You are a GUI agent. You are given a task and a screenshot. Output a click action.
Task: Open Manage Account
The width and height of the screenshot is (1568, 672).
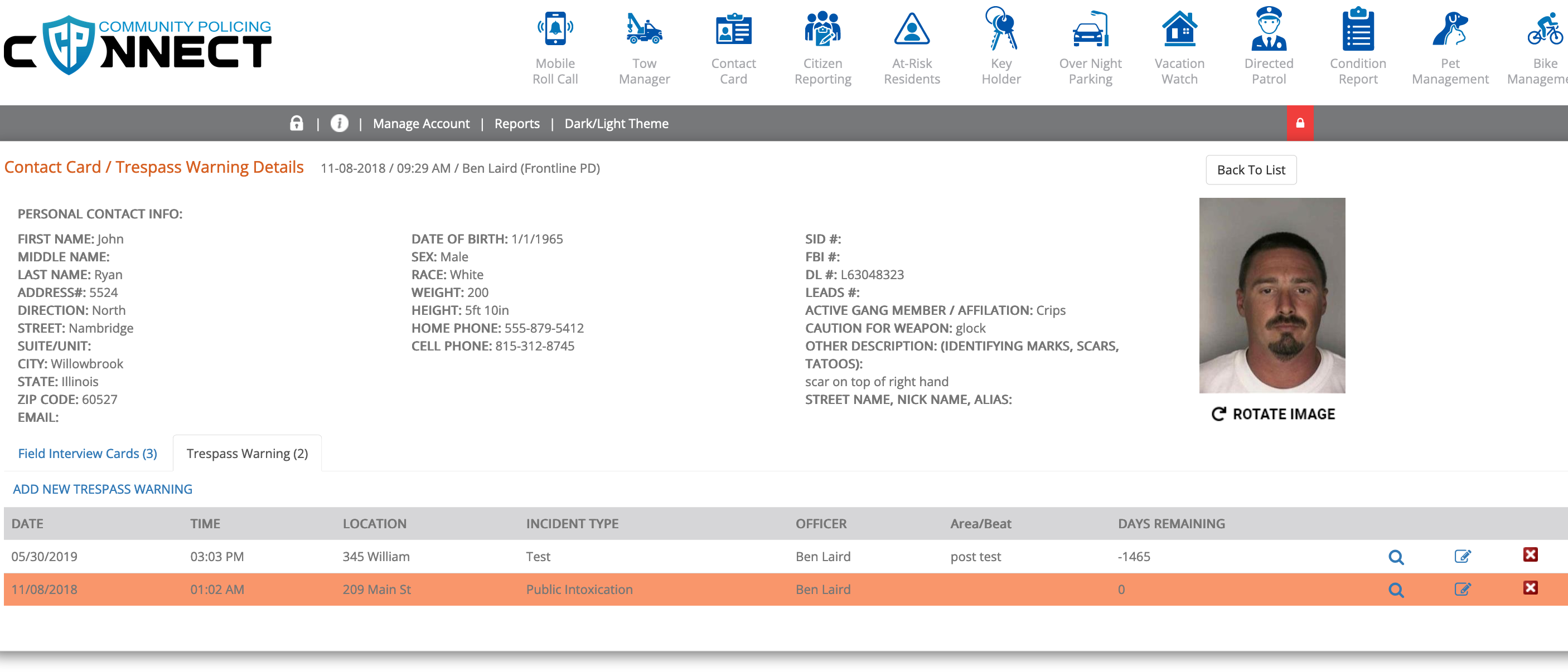pos(421,124)
